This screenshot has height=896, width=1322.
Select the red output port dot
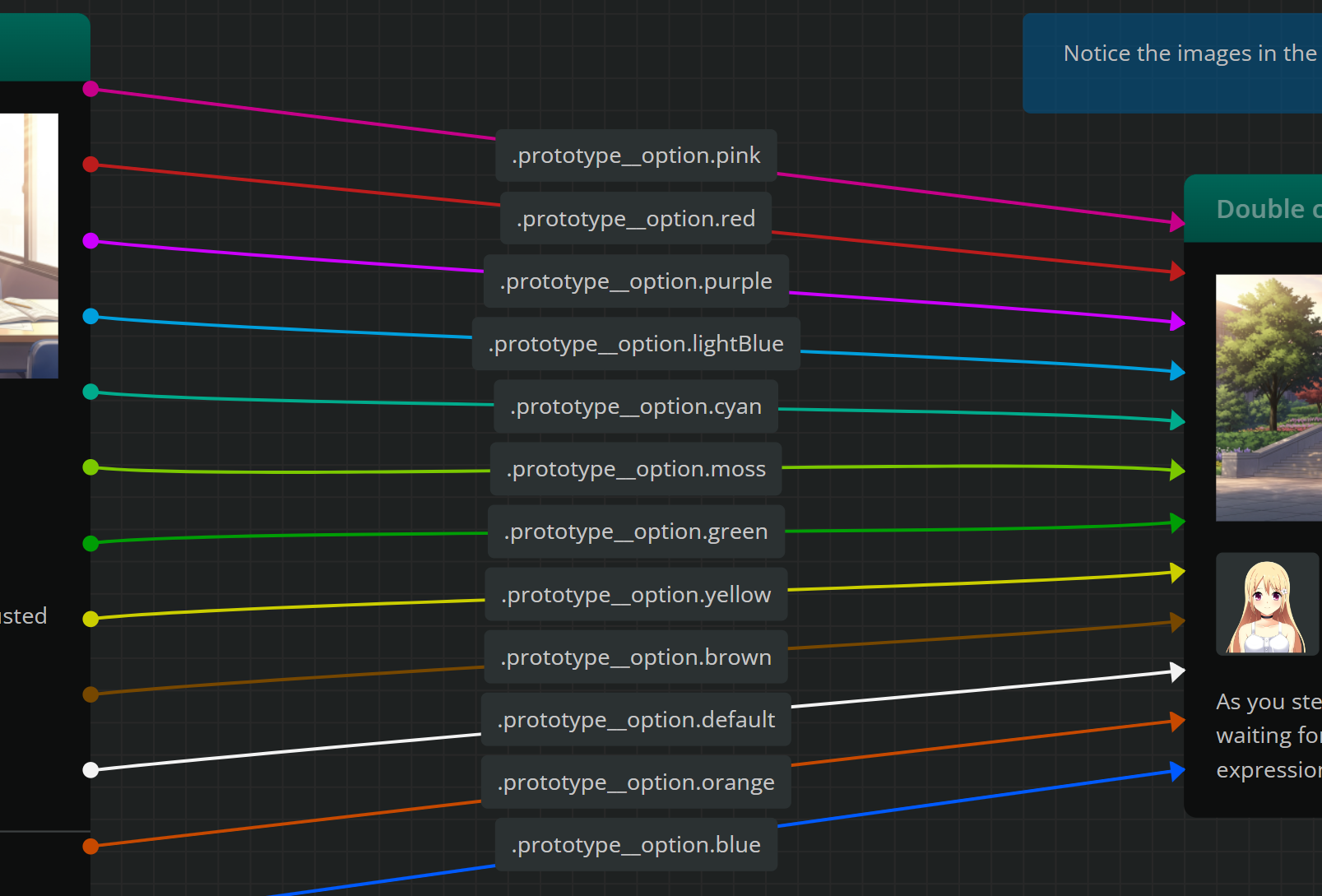[91, 165]
